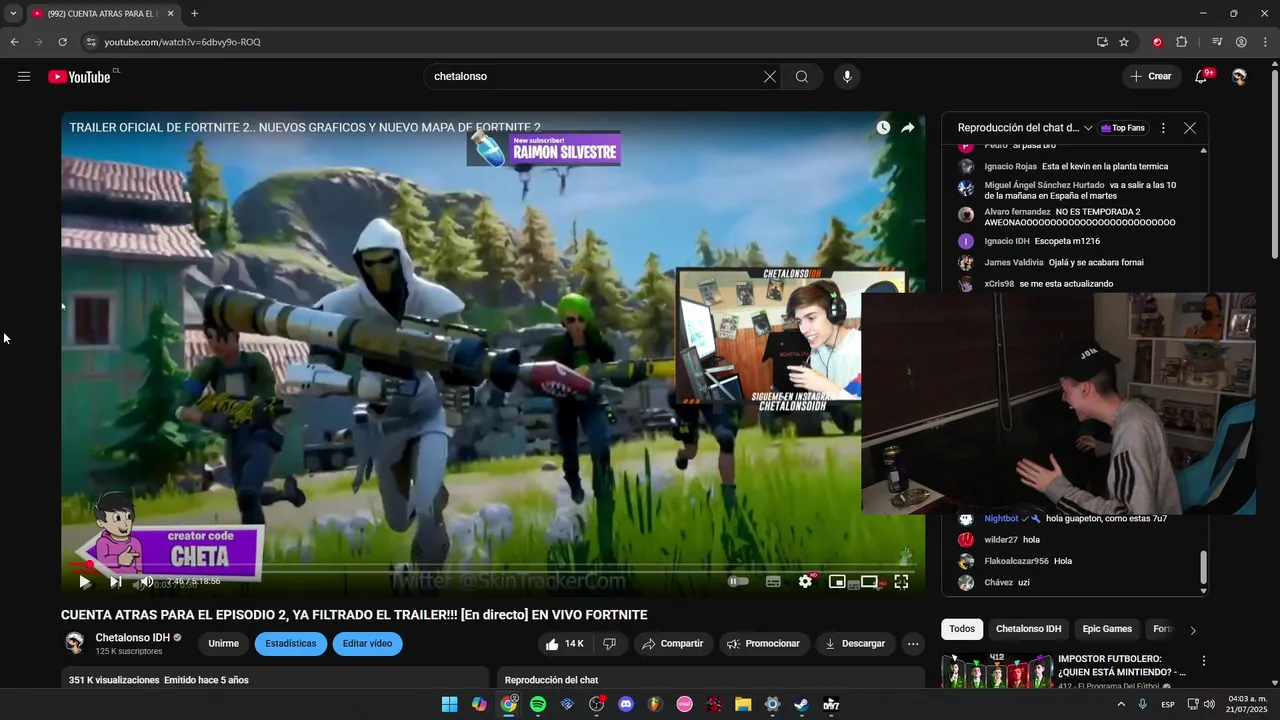Go back in the browser
The height and width of the screenshot is (720, 1280).
pyautogui.click(x=14, y=42)
